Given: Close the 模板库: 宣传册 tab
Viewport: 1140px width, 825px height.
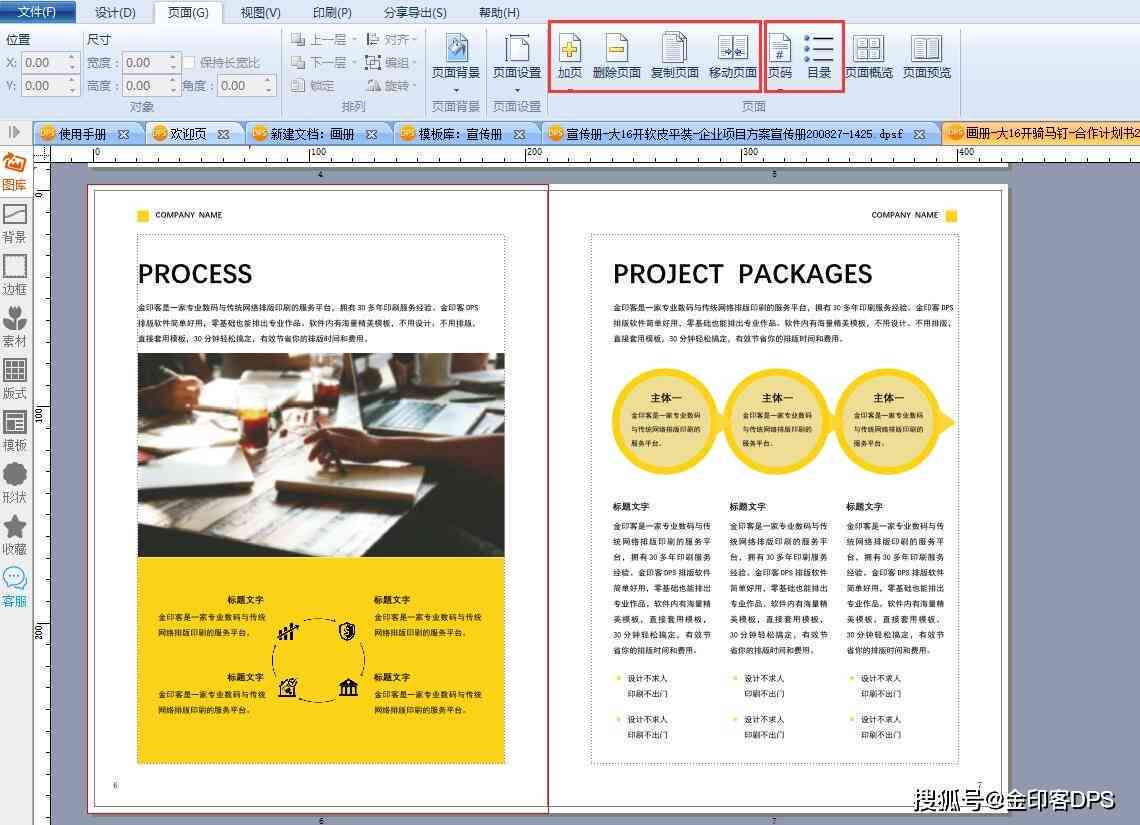Looking at the screenshot, I should tap(519, 134).
